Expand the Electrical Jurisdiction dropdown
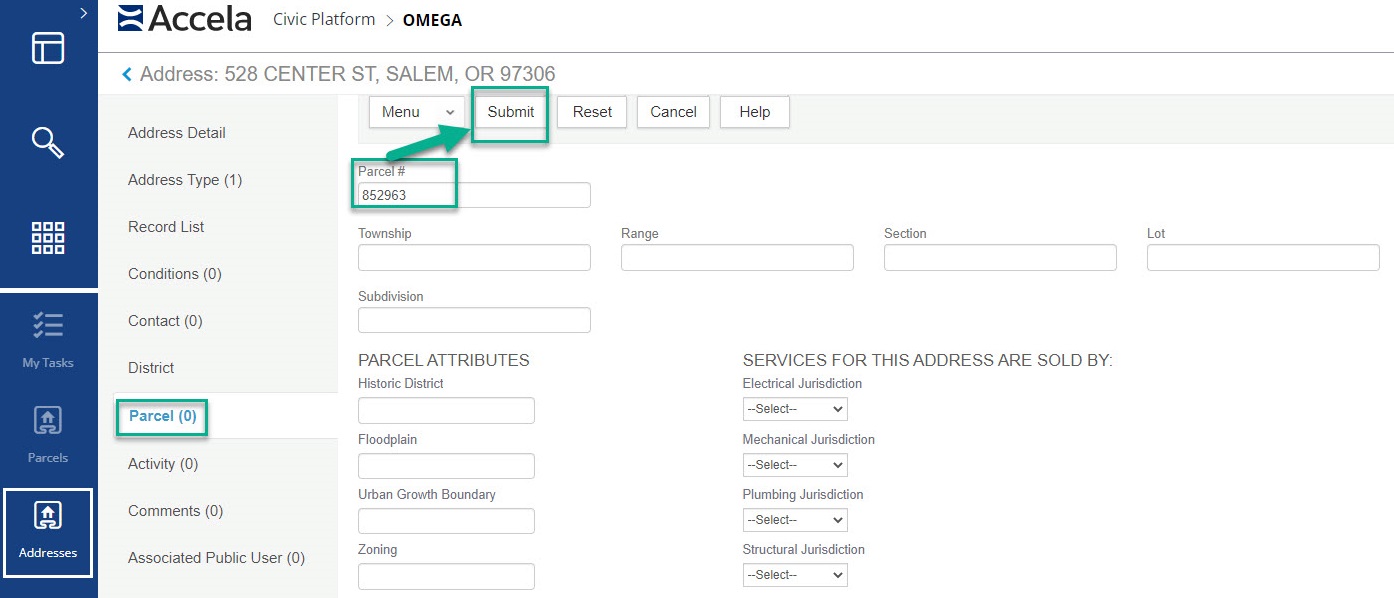The height and width of the screenshot is (598, 1394). tap(794, 409)
